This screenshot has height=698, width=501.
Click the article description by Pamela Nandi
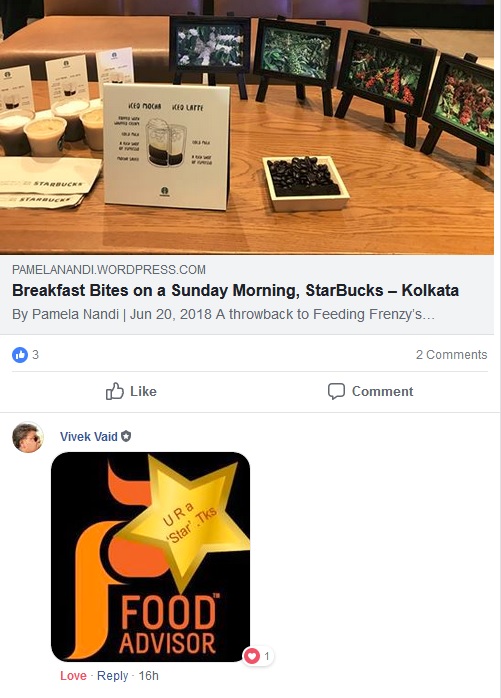click(223, 314)
